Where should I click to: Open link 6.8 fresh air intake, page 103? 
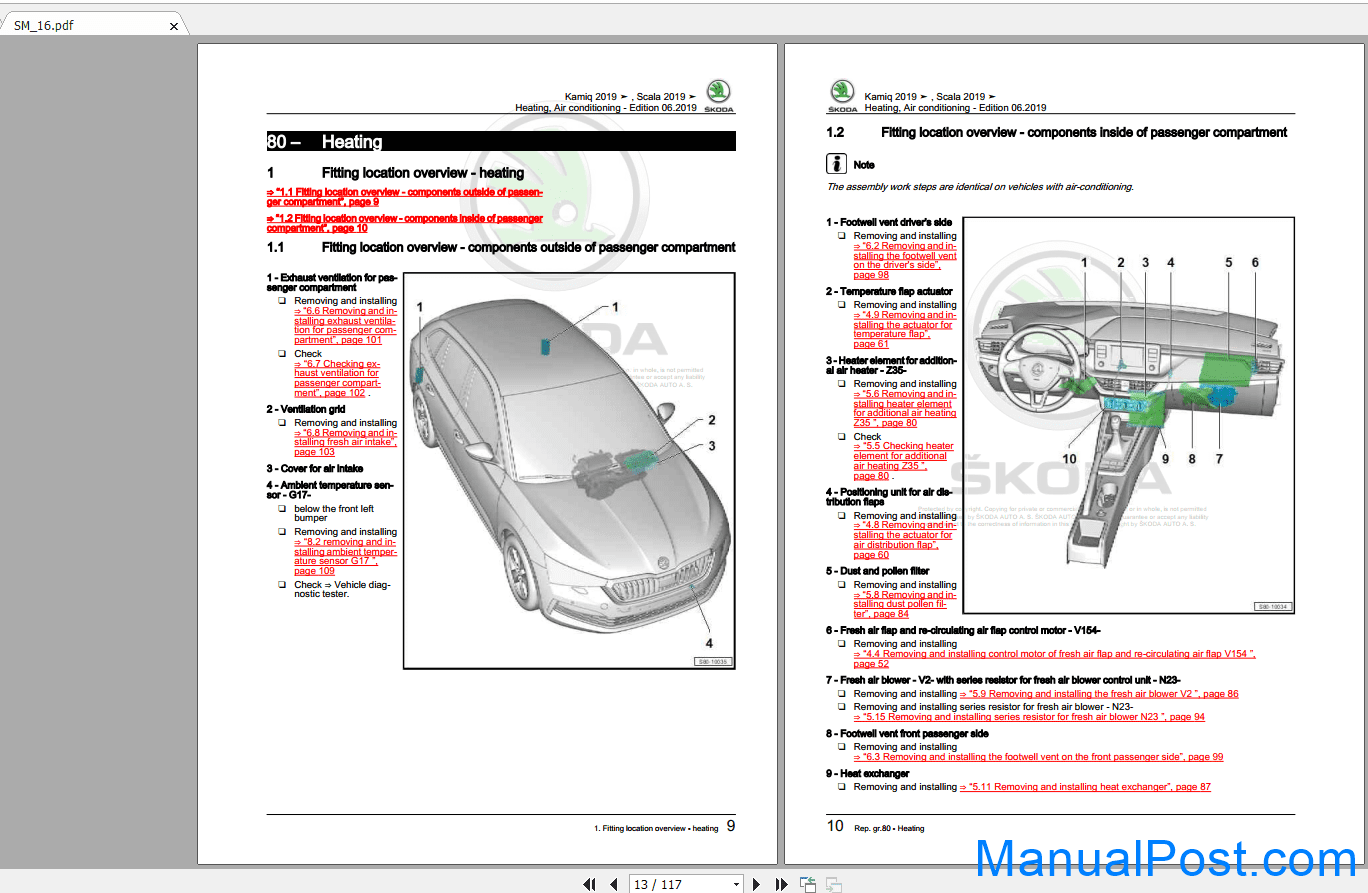point(345,442)
